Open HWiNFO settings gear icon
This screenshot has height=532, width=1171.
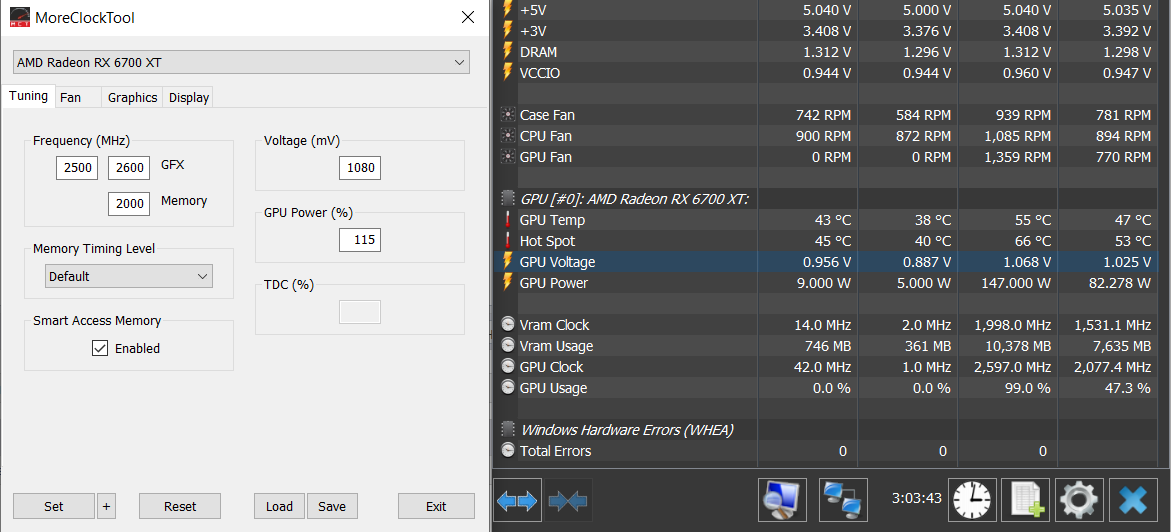(1079, 500)
